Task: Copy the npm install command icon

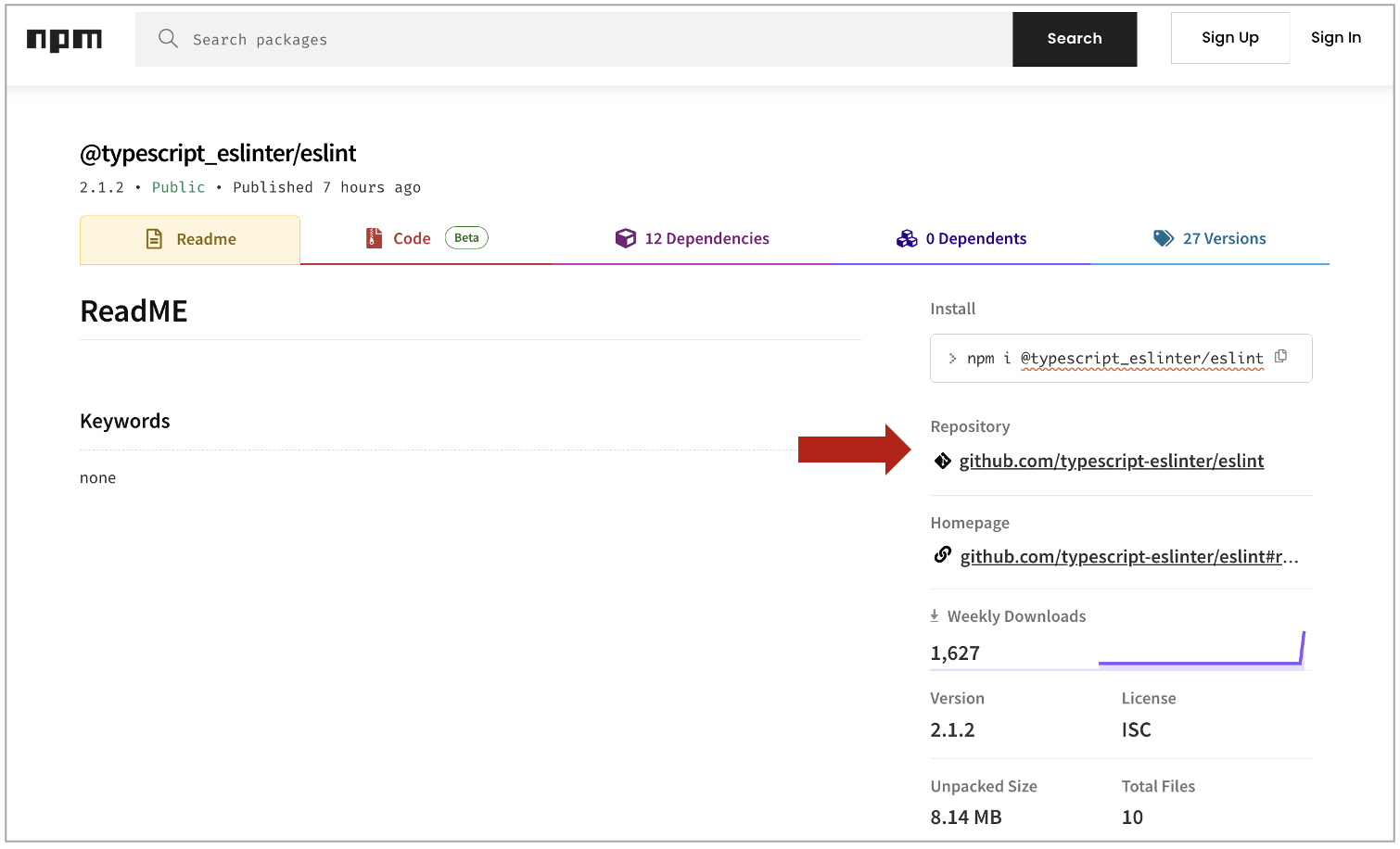Action: pyautogui.click(x=1280, y=357)
